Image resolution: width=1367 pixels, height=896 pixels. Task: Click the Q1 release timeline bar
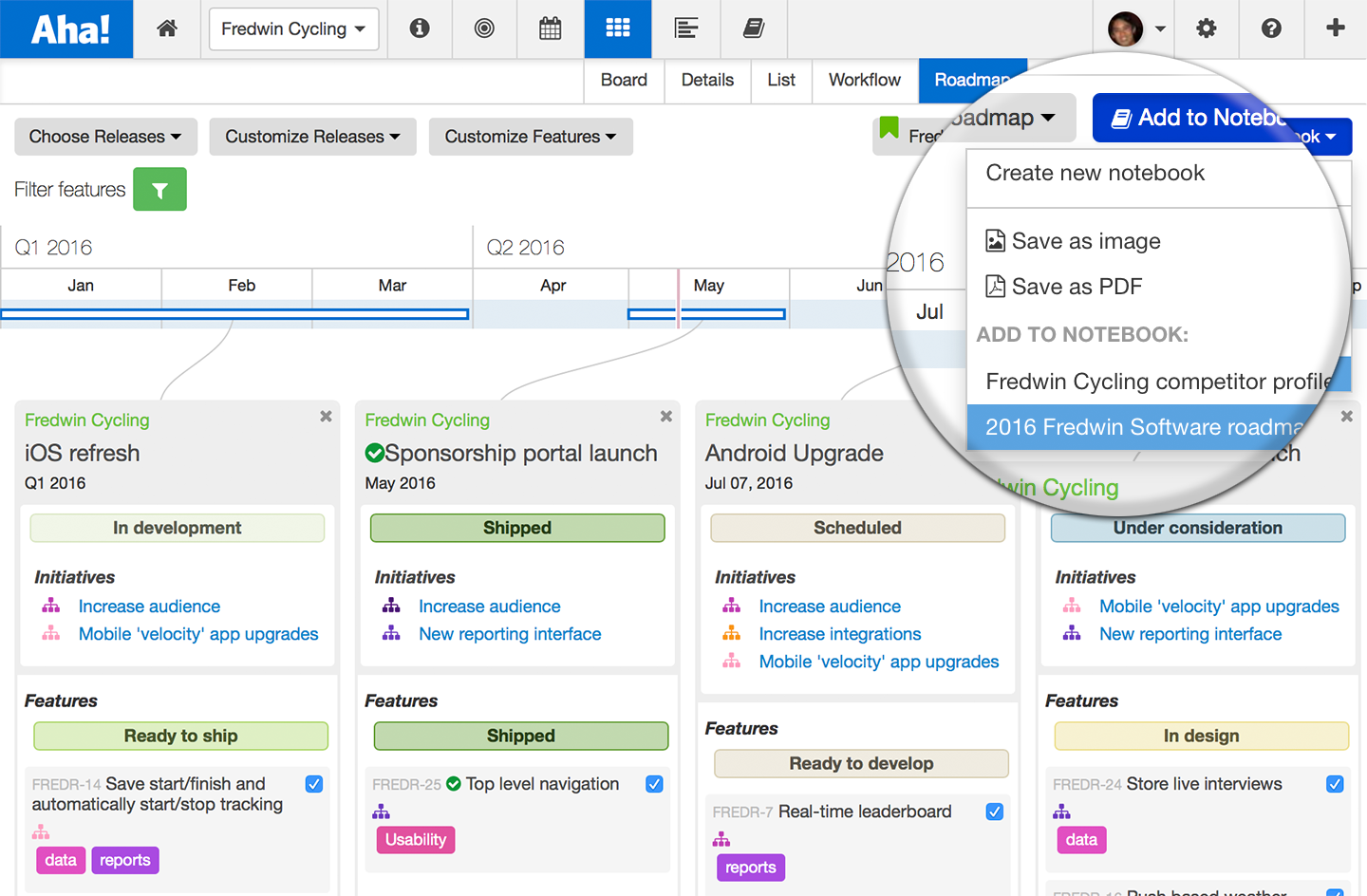coord(234,314)
